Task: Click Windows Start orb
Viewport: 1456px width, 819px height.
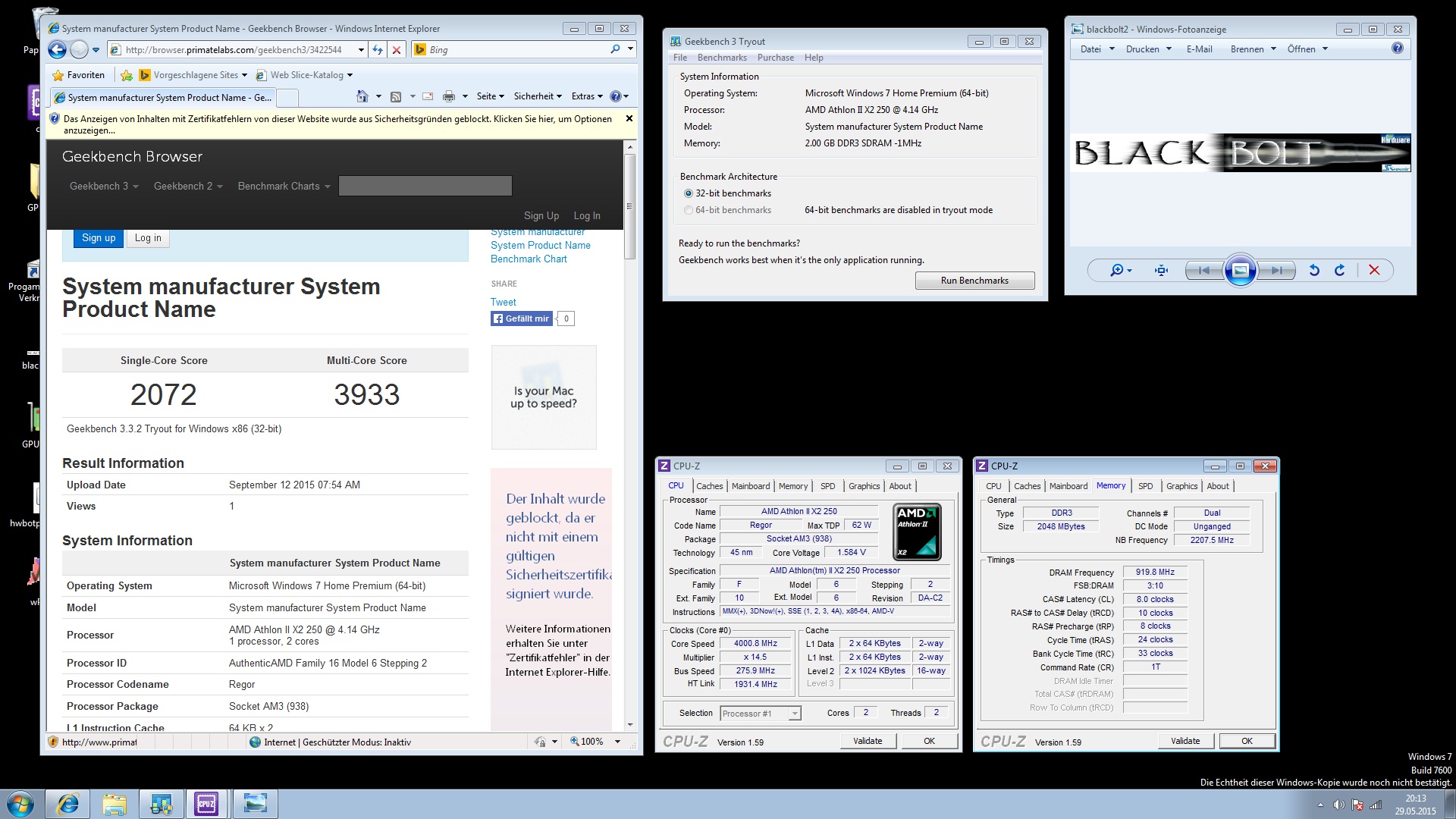Action: 20,803
